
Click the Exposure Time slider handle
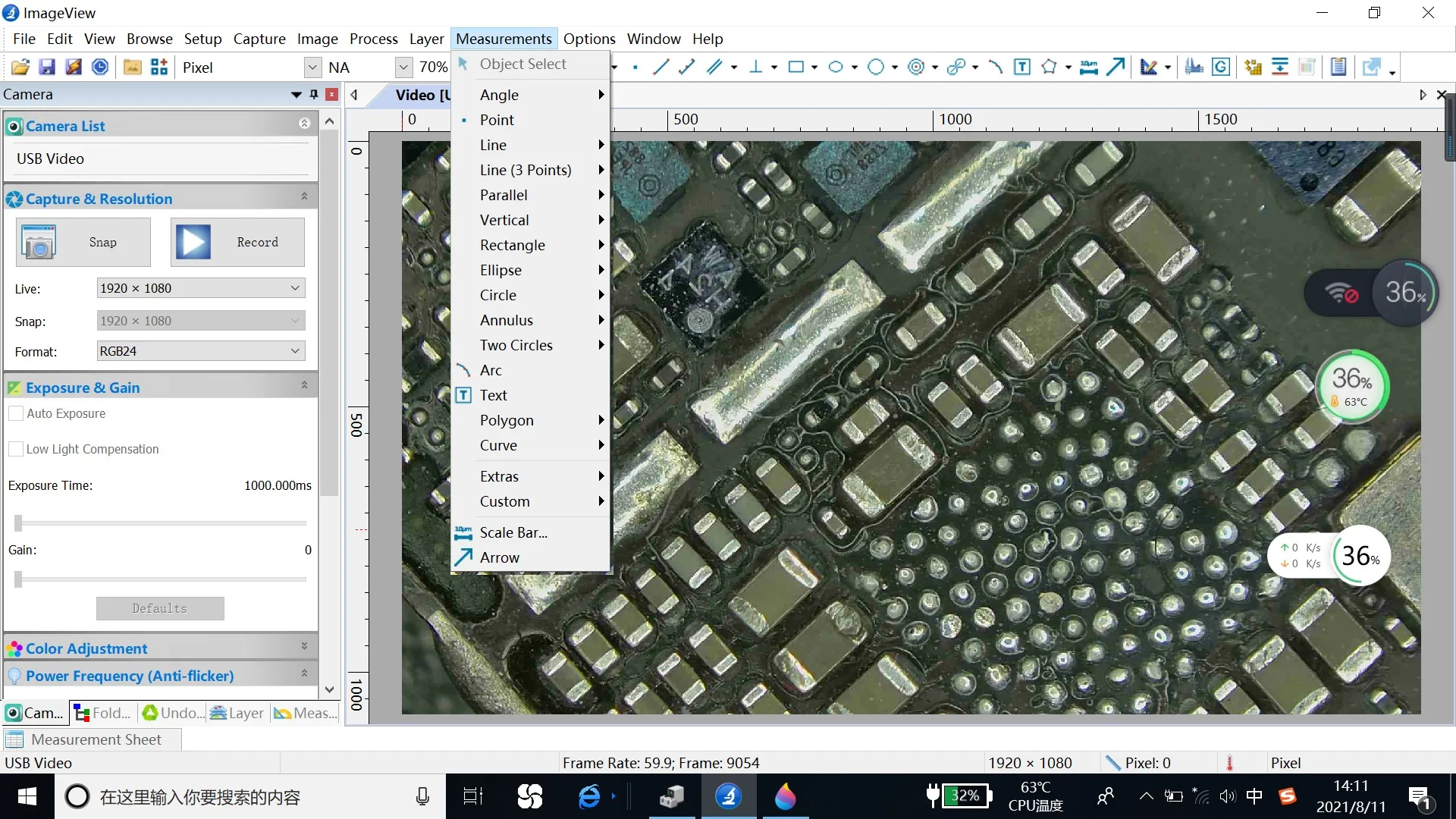pos(18,522)
